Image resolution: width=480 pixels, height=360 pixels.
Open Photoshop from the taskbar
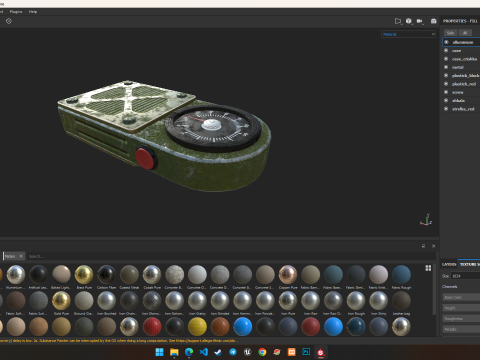click(306, 352)
